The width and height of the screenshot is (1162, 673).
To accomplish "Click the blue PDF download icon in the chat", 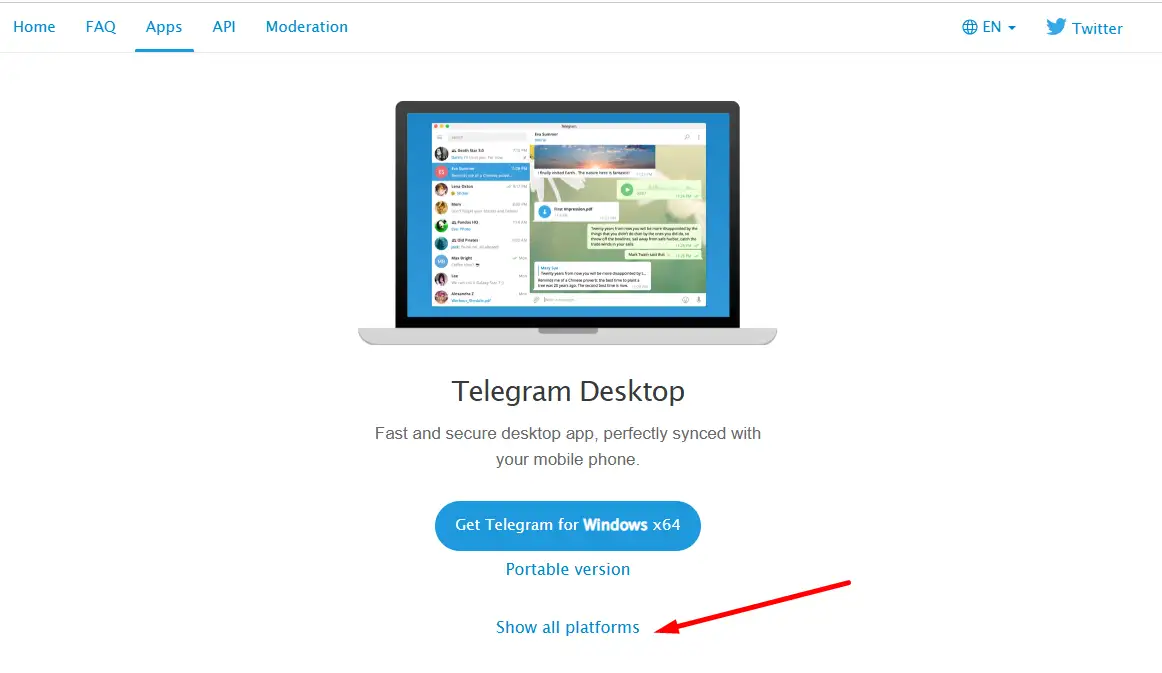I will point(545,211).
